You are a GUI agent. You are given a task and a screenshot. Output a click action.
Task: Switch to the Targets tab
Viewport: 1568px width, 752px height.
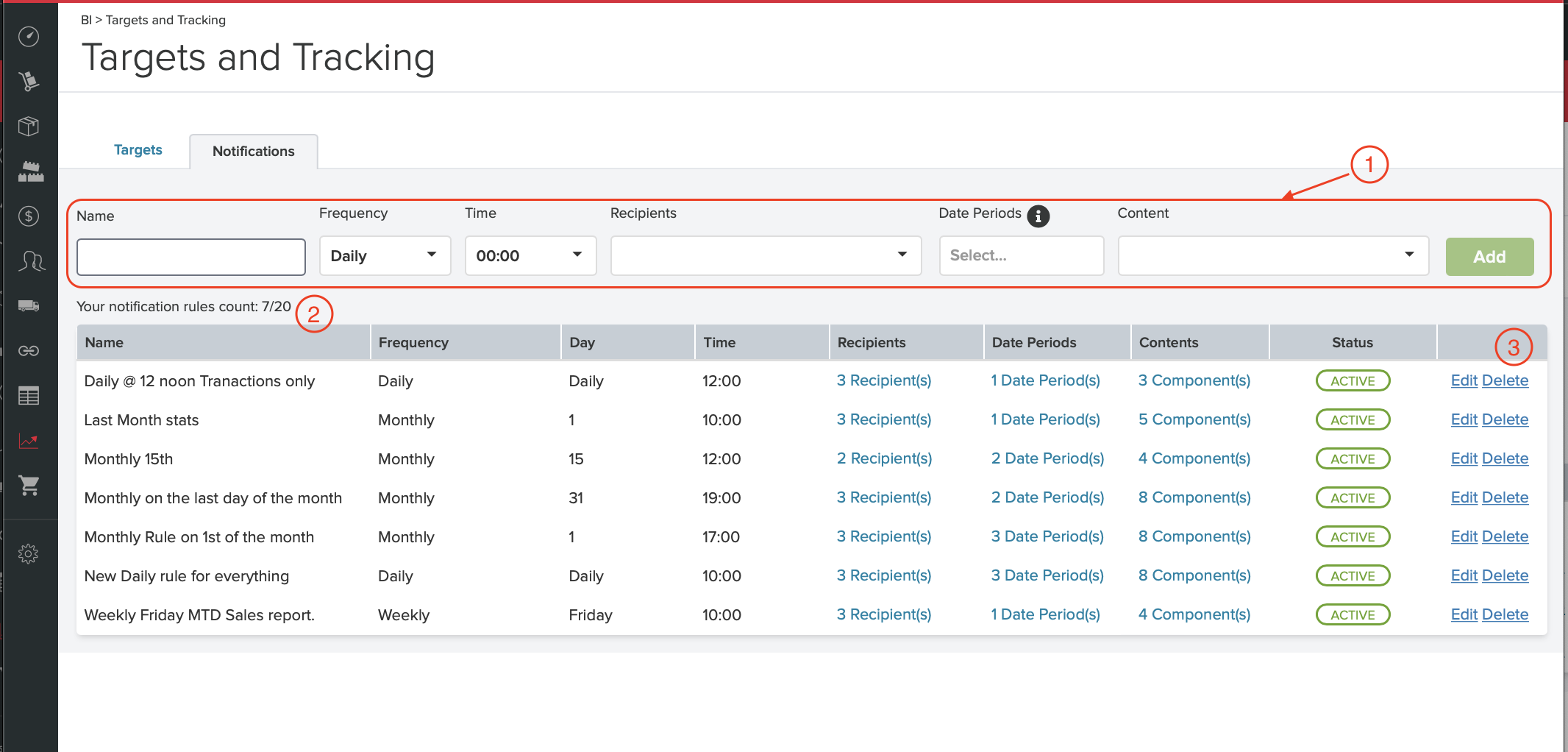pyautogui.click(x=138, y=150)
